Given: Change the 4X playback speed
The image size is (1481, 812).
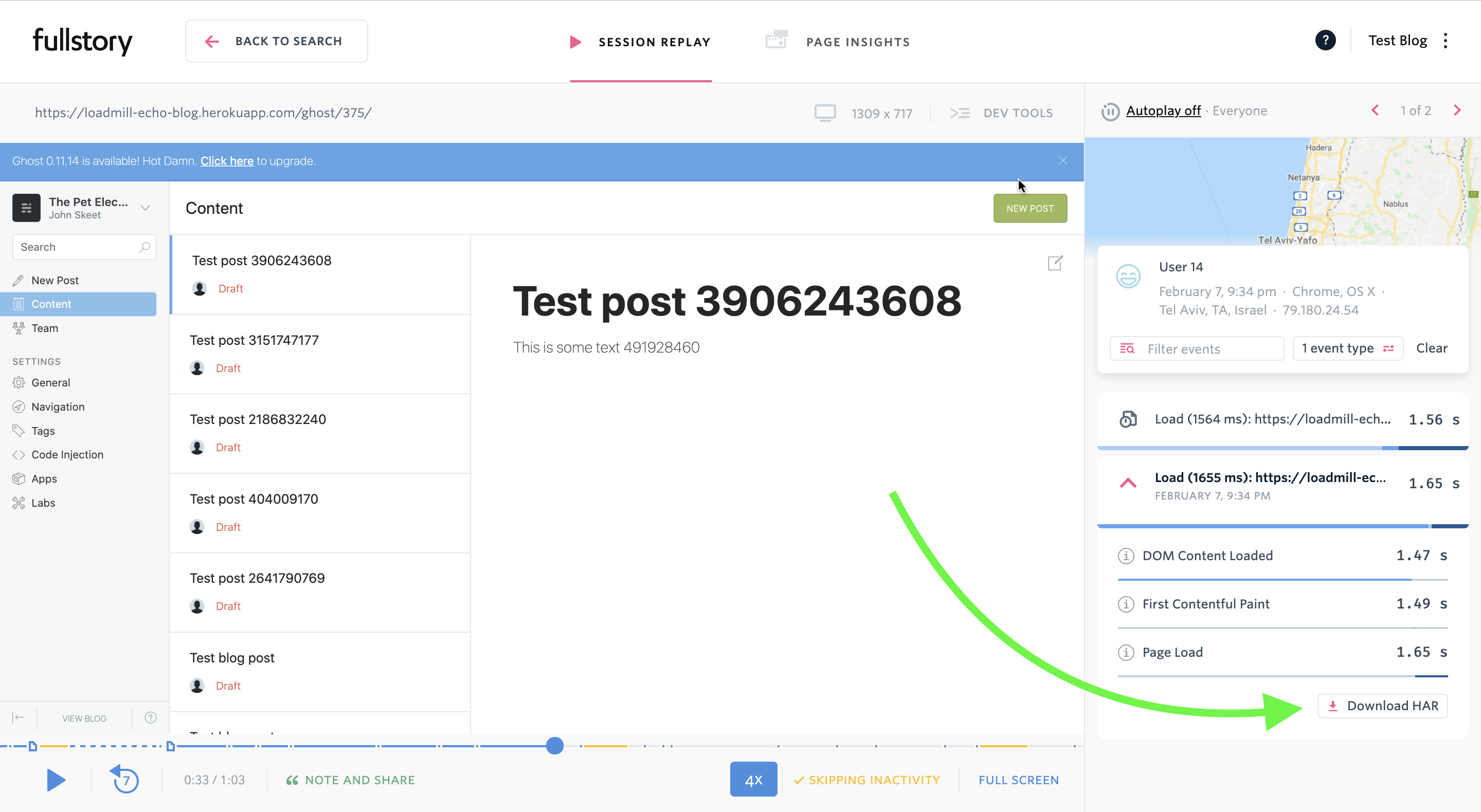Looking at the screenshot, I should (753, 779).
